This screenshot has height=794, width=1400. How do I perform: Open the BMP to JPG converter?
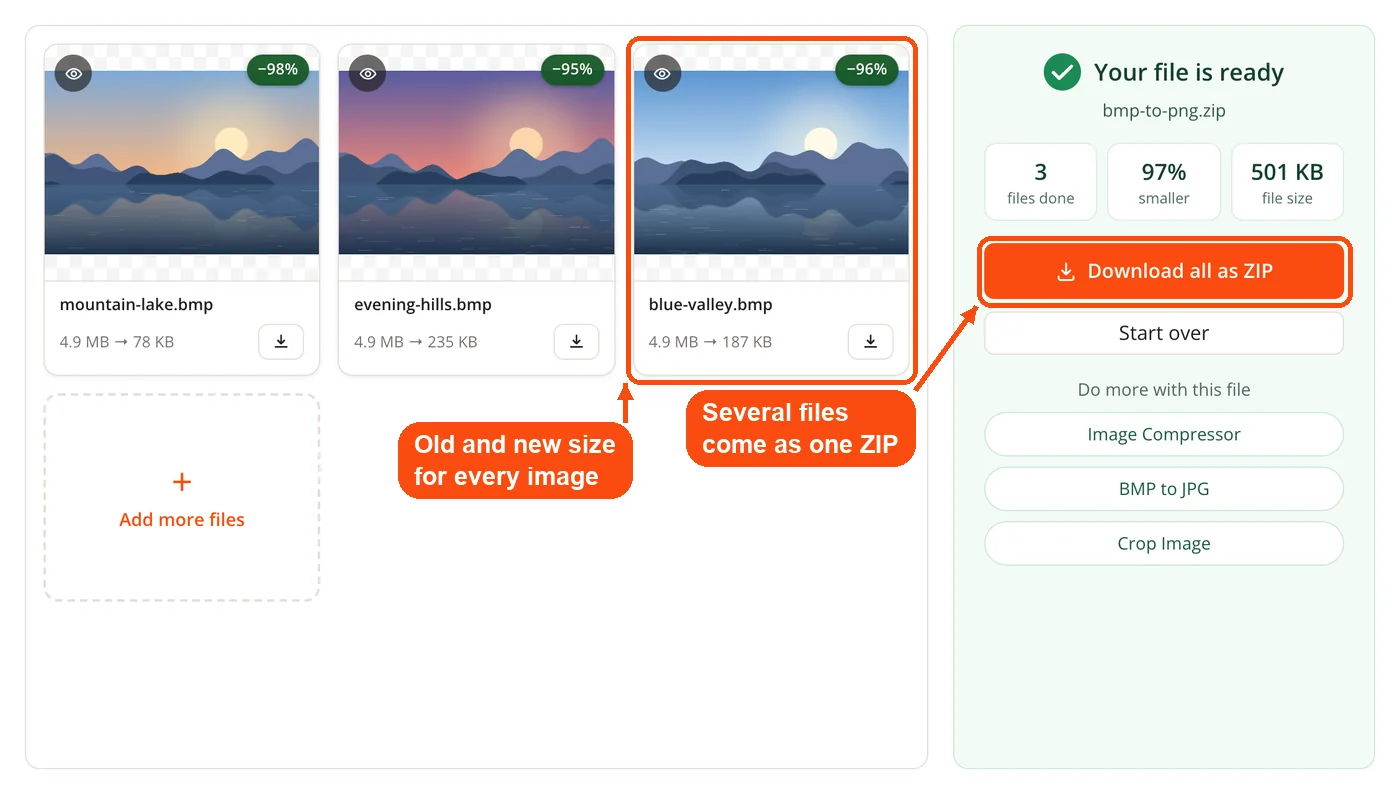tap(1164, 489)
